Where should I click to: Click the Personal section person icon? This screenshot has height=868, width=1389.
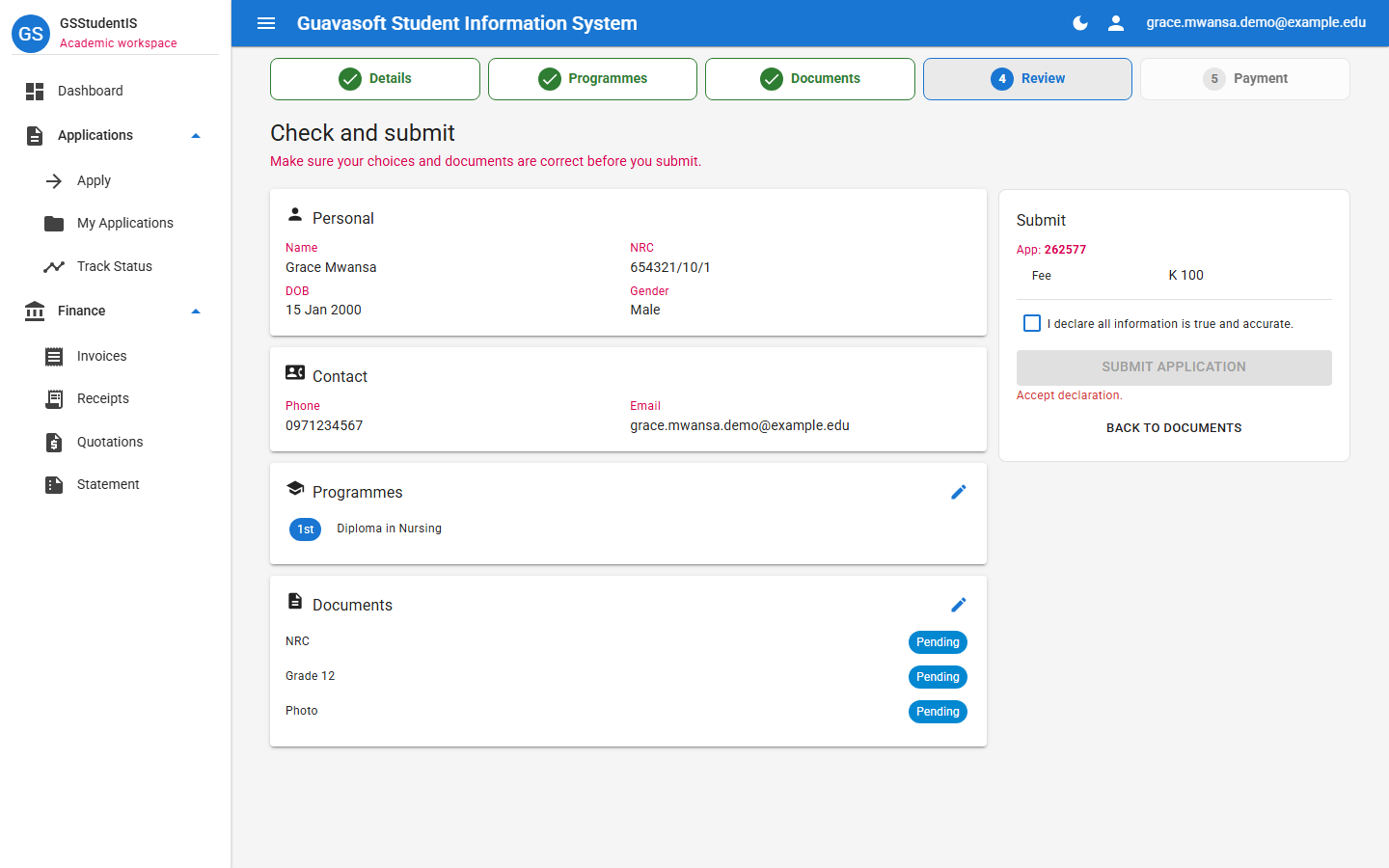pos(295,215)
